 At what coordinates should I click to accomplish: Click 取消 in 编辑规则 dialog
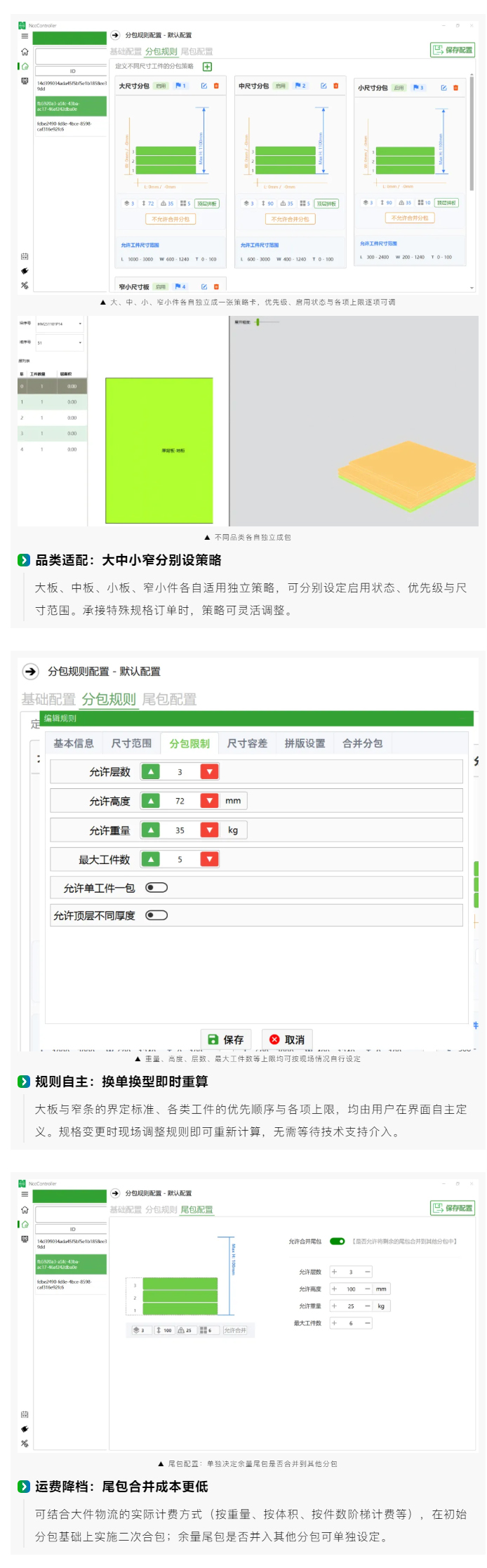[x=287, y=1039]
